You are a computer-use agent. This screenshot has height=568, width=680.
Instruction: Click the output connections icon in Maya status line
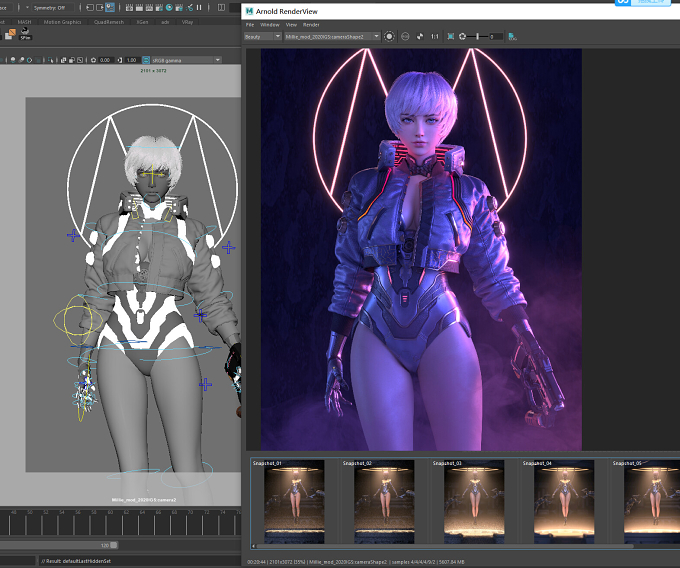(100, 8)
